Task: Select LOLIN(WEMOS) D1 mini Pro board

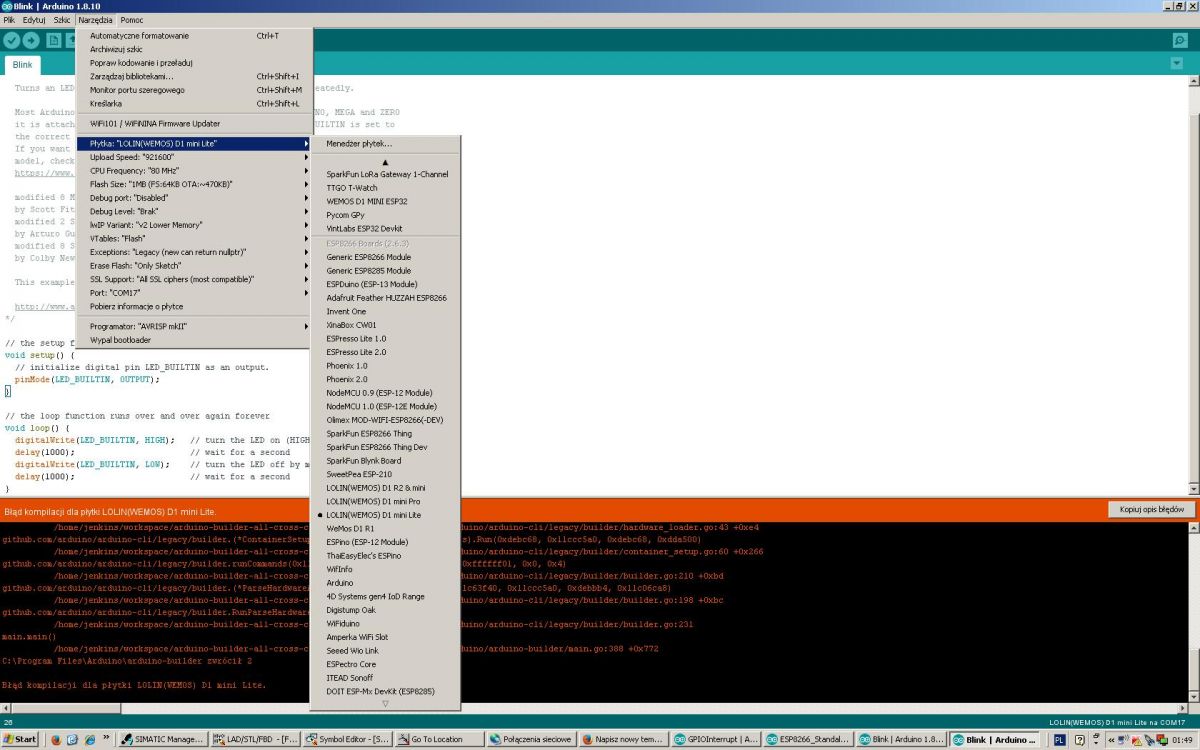Action: tap(386, 501)
